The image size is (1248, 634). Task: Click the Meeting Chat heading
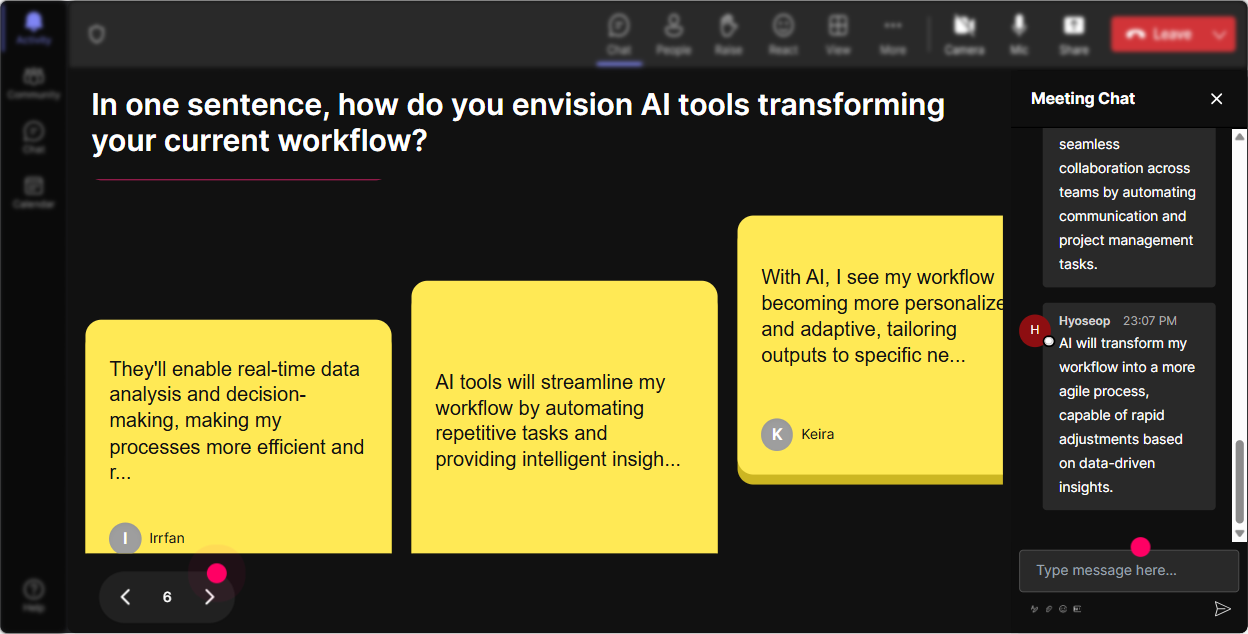pyautogui.click(x=1083, y=98)
